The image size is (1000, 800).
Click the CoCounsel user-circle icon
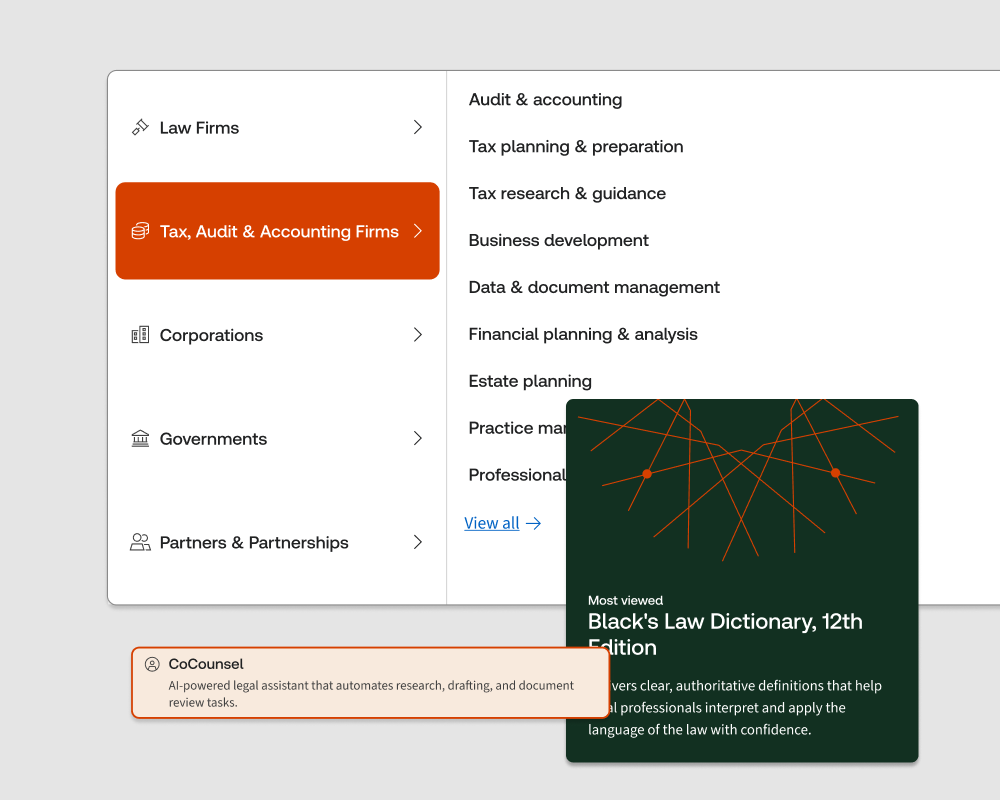[152, 664]
